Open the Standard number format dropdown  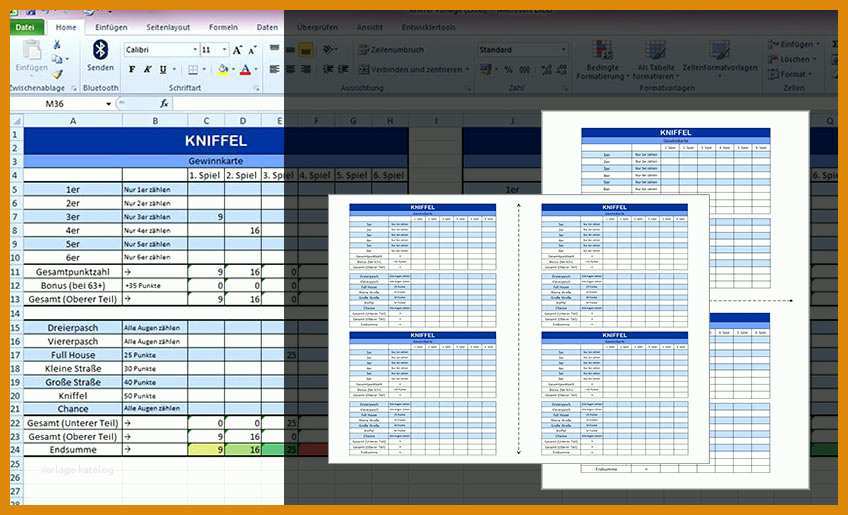(564, 50)
